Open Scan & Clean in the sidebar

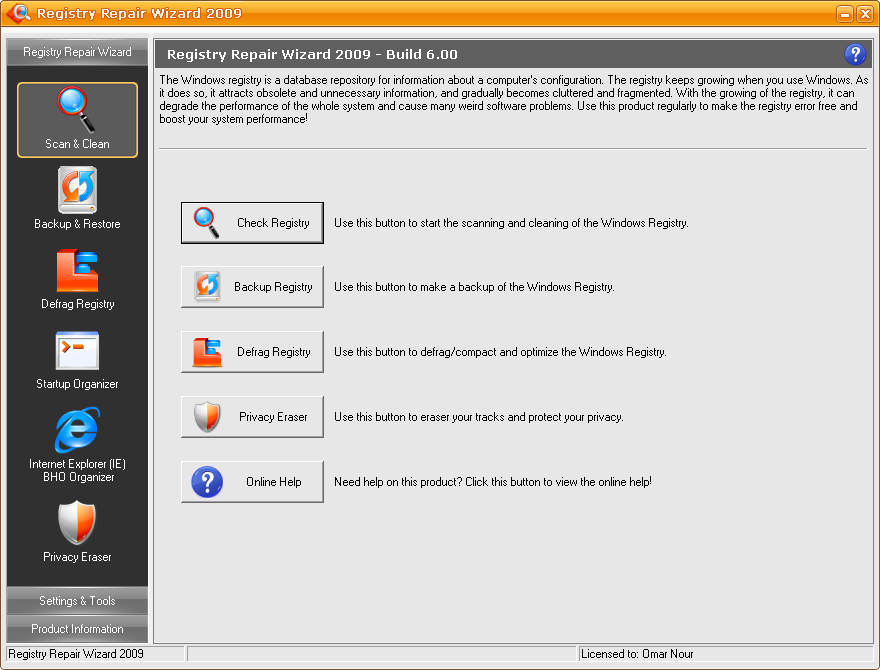pos(77,120)
